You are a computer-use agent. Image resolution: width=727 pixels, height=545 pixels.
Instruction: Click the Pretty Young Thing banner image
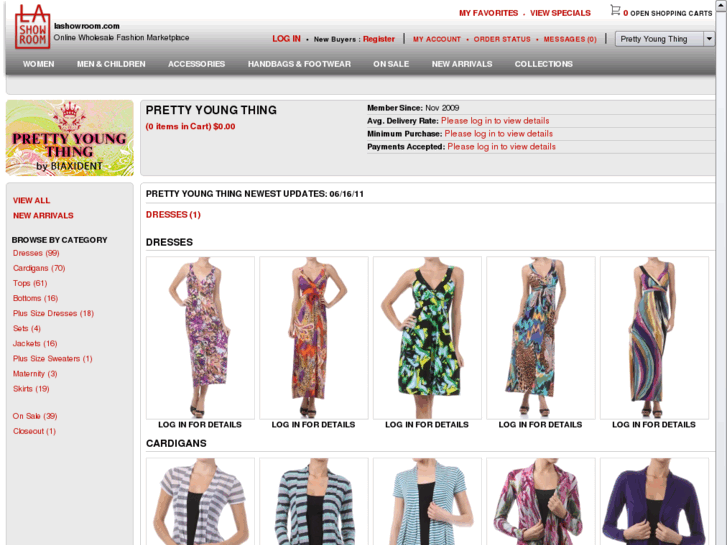click(x=70, y=138)
